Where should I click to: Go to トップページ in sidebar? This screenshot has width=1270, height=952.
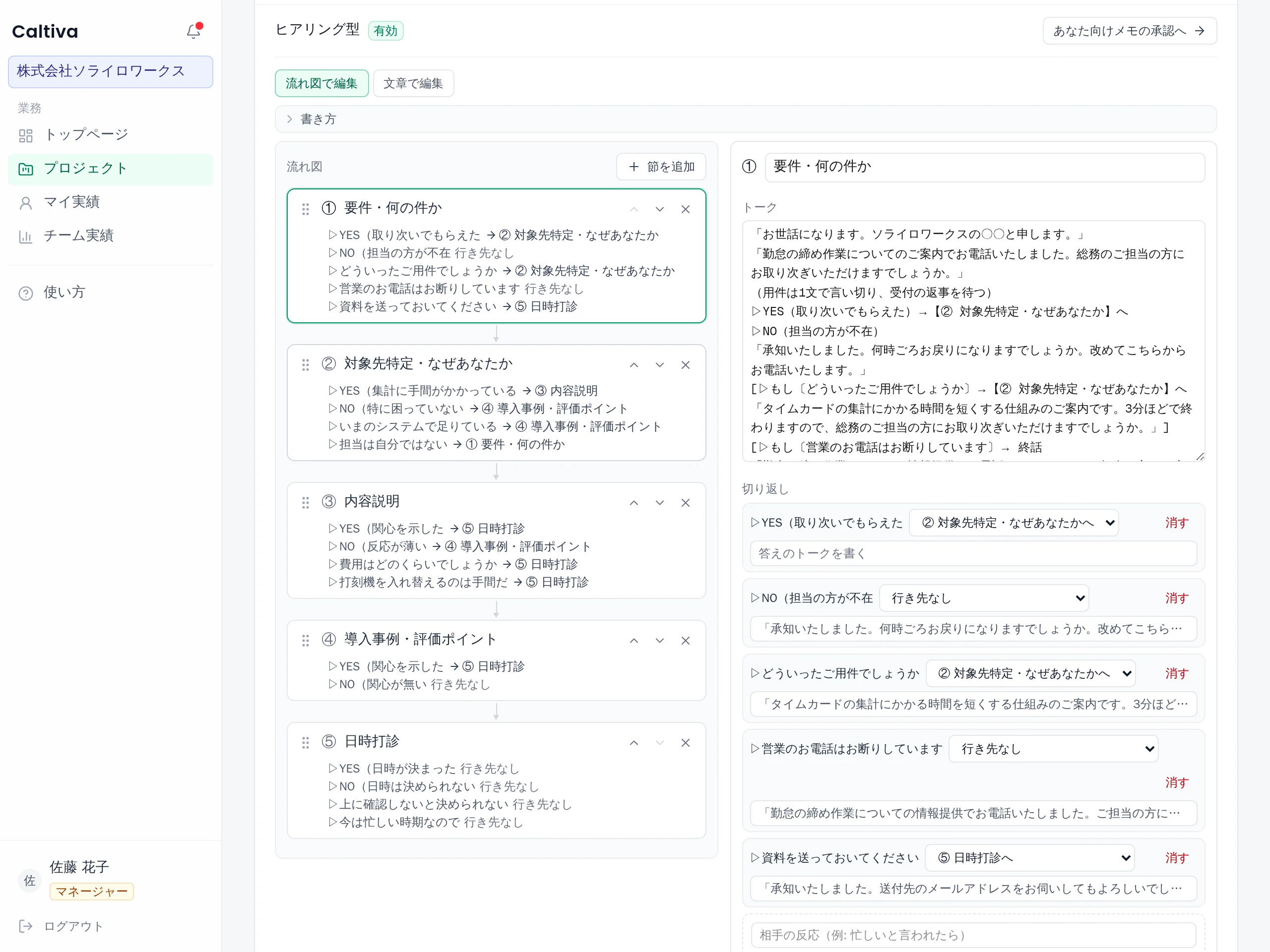point(110,135)
